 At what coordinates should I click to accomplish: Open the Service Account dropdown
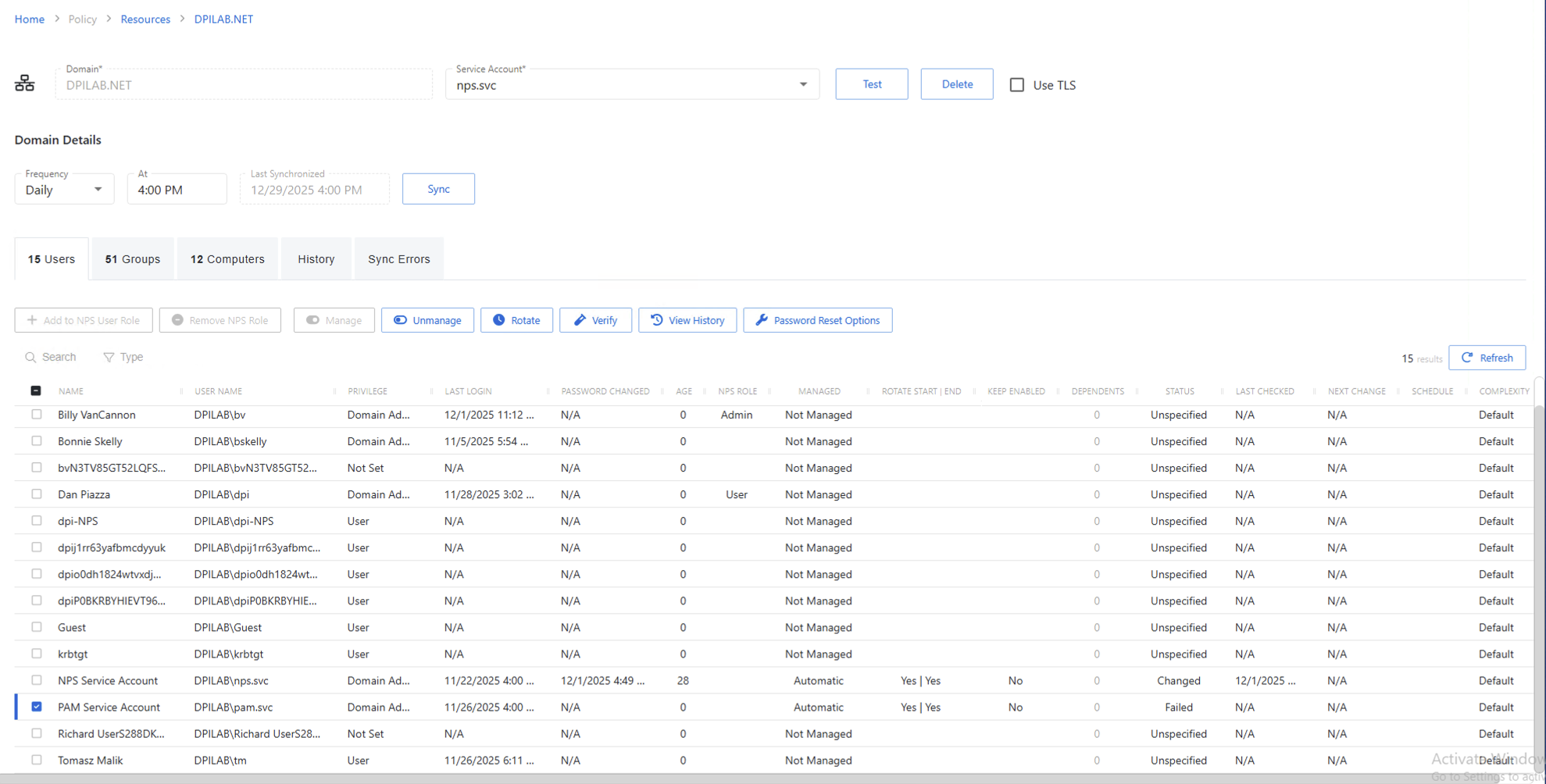tap(802, 84)
